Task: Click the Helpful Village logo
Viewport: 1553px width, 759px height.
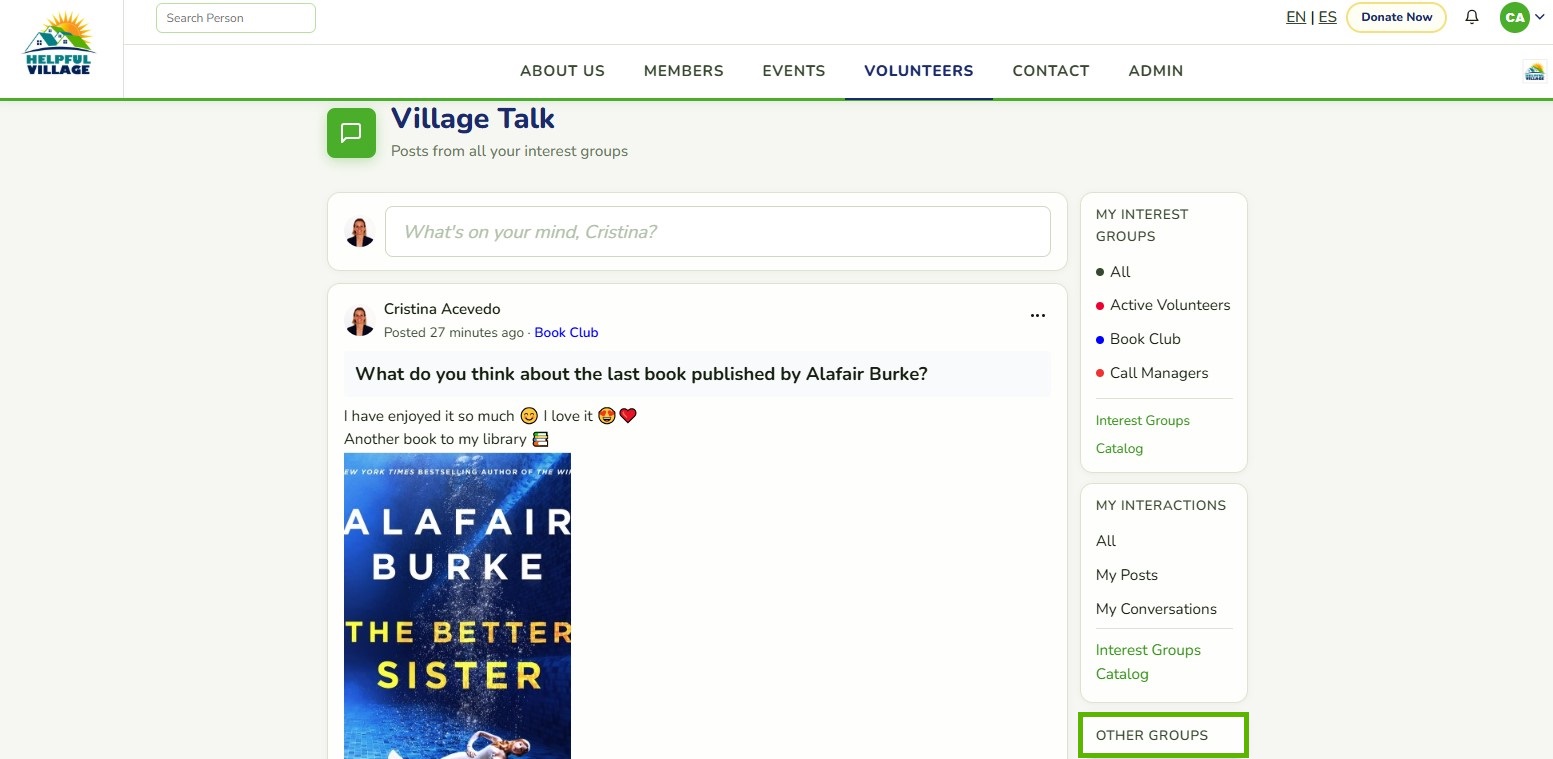Action: click(59, 45)
